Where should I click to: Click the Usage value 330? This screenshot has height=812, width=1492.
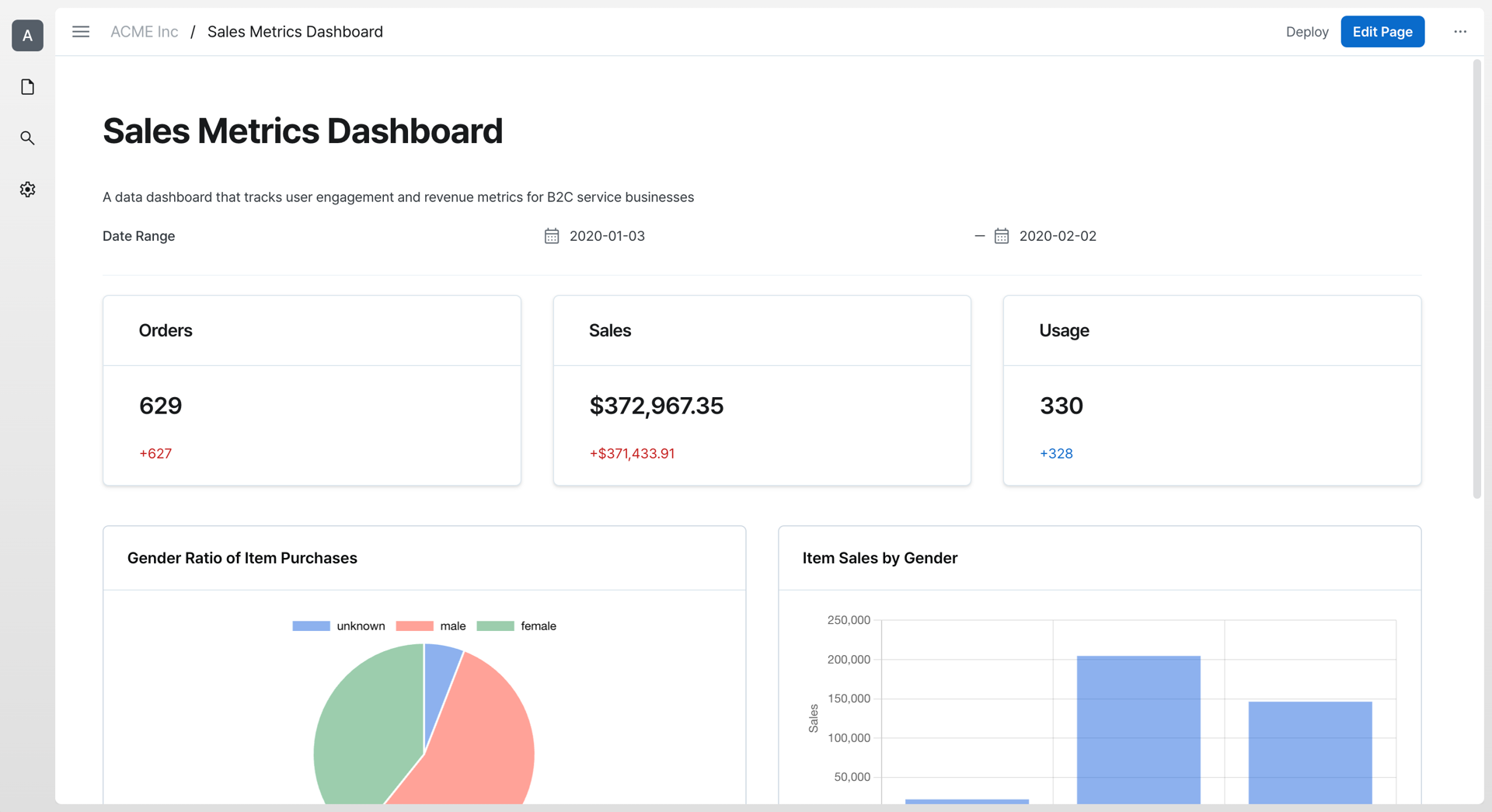(x=1061, y=406)
